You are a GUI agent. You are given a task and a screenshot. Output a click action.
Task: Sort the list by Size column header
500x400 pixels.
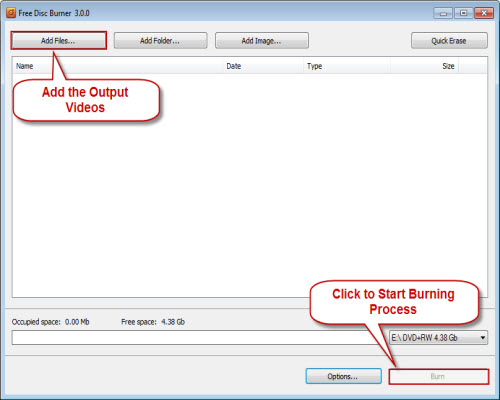(424, 66)
